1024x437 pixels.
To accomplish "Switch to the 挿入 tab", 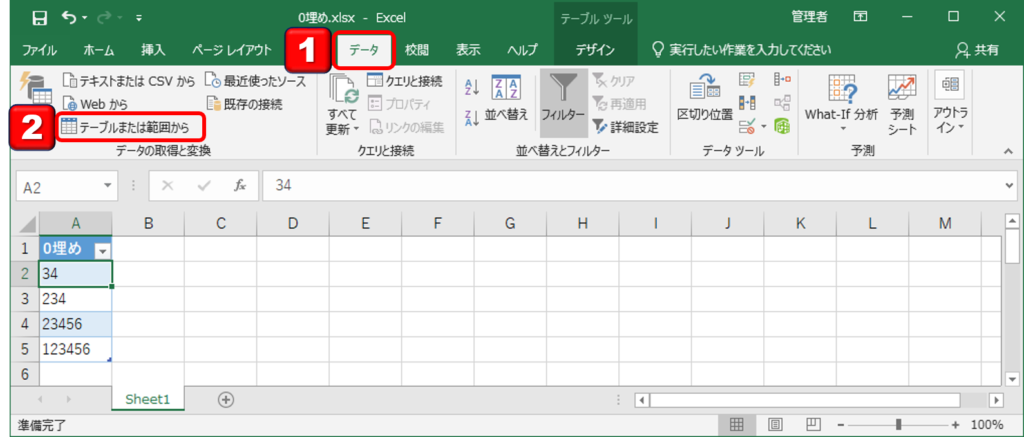I will [x=153, y=50].
